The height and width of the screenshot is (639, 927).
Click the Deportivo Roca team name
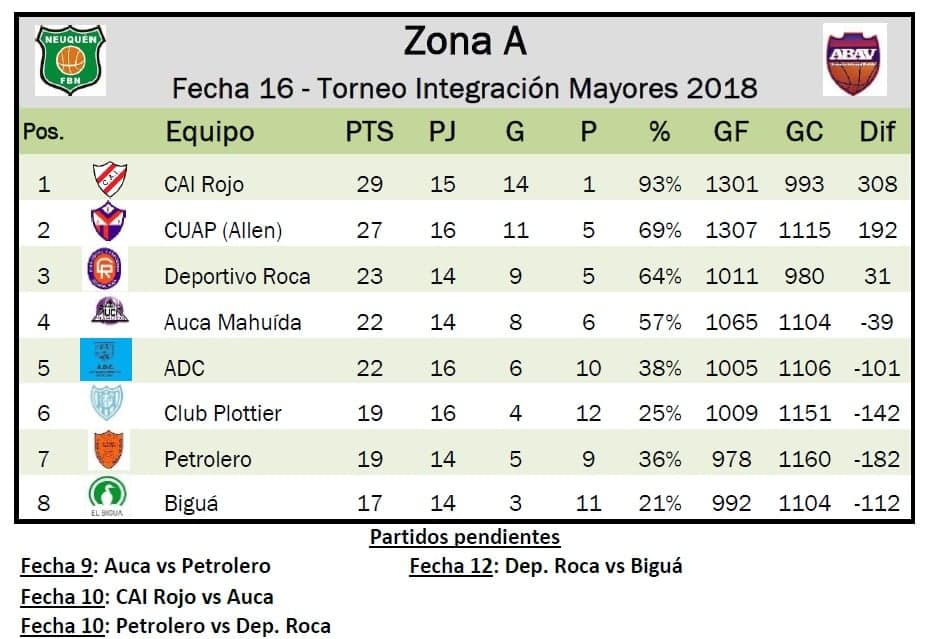237,276
